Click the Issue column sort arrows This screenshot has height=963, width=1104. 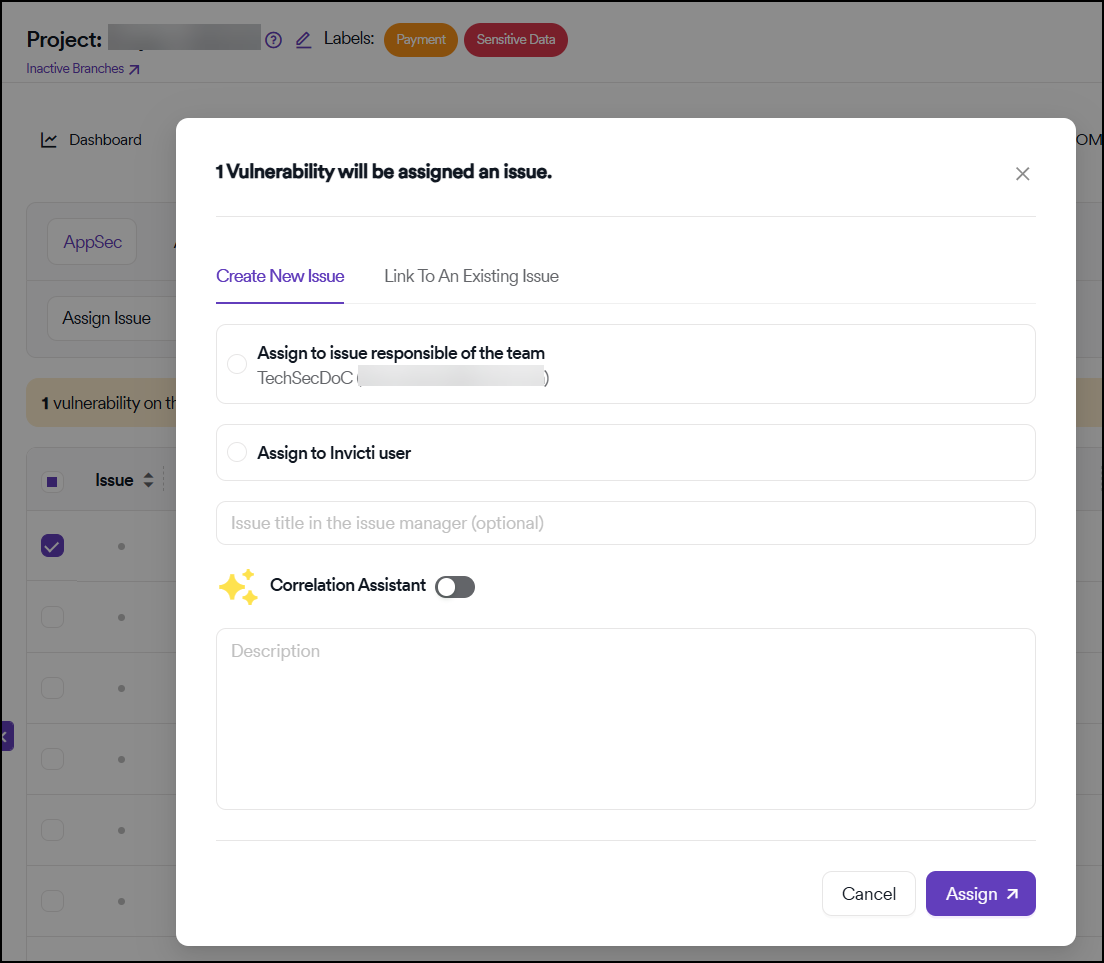[x=149, y=481]
